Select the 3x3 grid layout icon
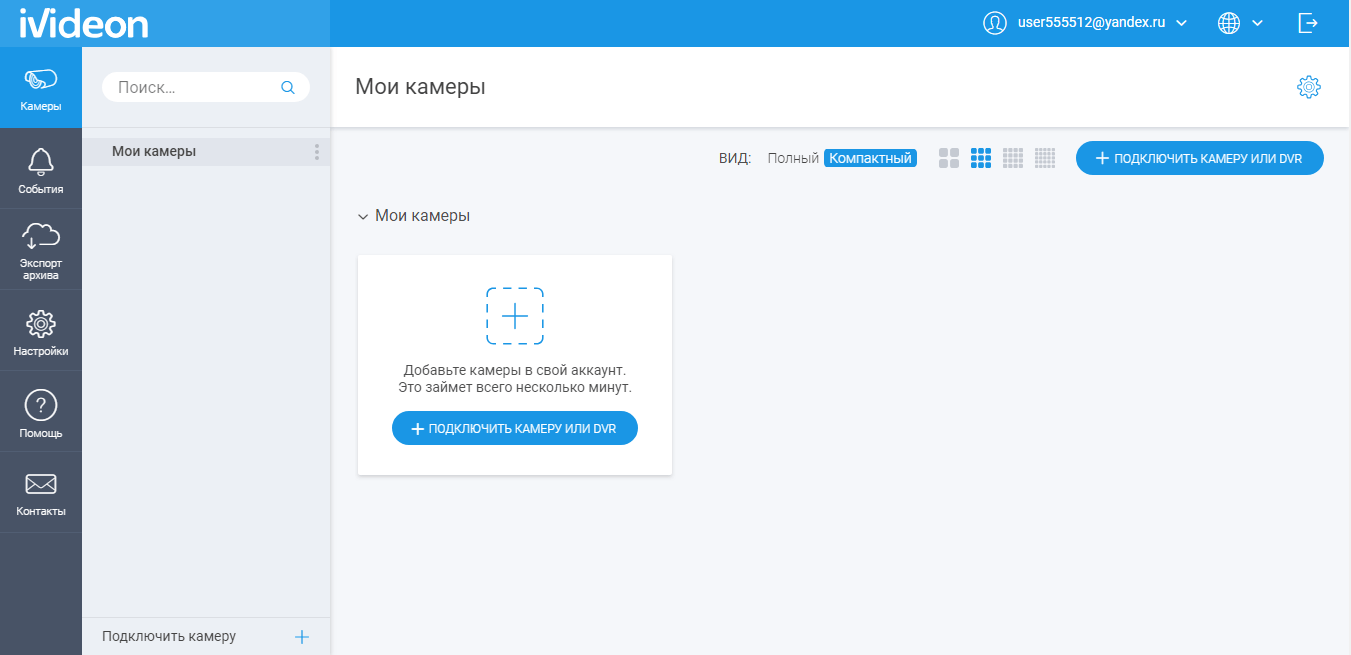Viewport: 1351px width, 655px height. tap(981, 158)
